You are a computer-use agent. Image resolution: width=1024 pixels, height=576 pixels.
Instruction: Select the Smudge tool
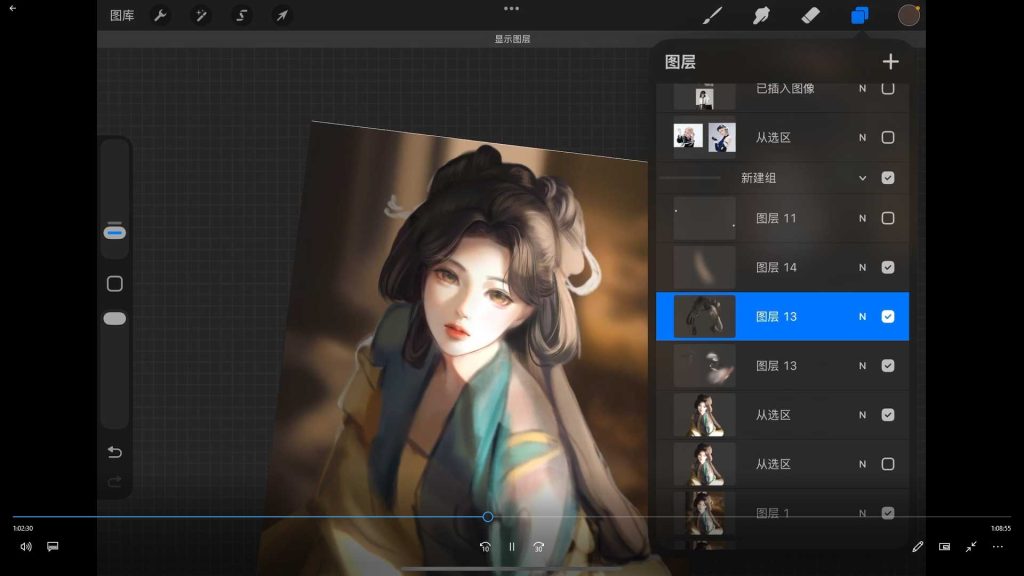click(761, 15)
